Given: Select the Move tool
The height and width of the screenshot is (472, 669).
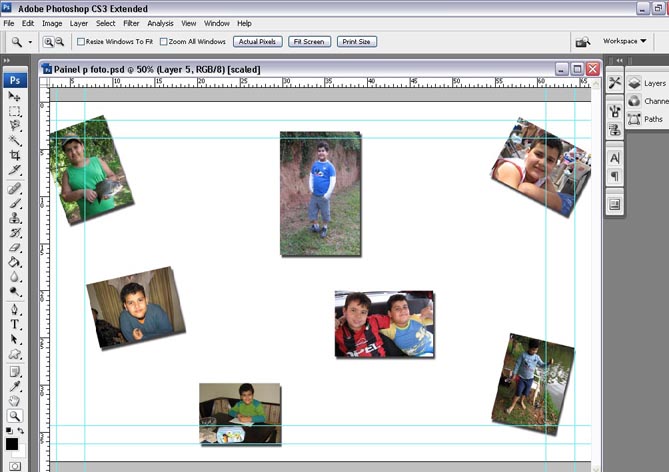Looking at the screenshot, I should coord(15,96).
